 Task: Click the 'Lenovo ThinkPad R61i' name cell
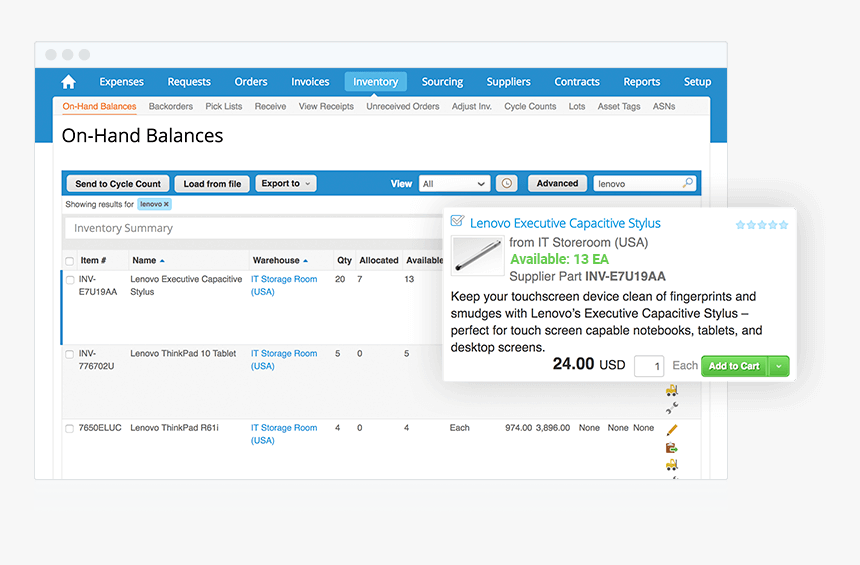(x=174, y=428)
